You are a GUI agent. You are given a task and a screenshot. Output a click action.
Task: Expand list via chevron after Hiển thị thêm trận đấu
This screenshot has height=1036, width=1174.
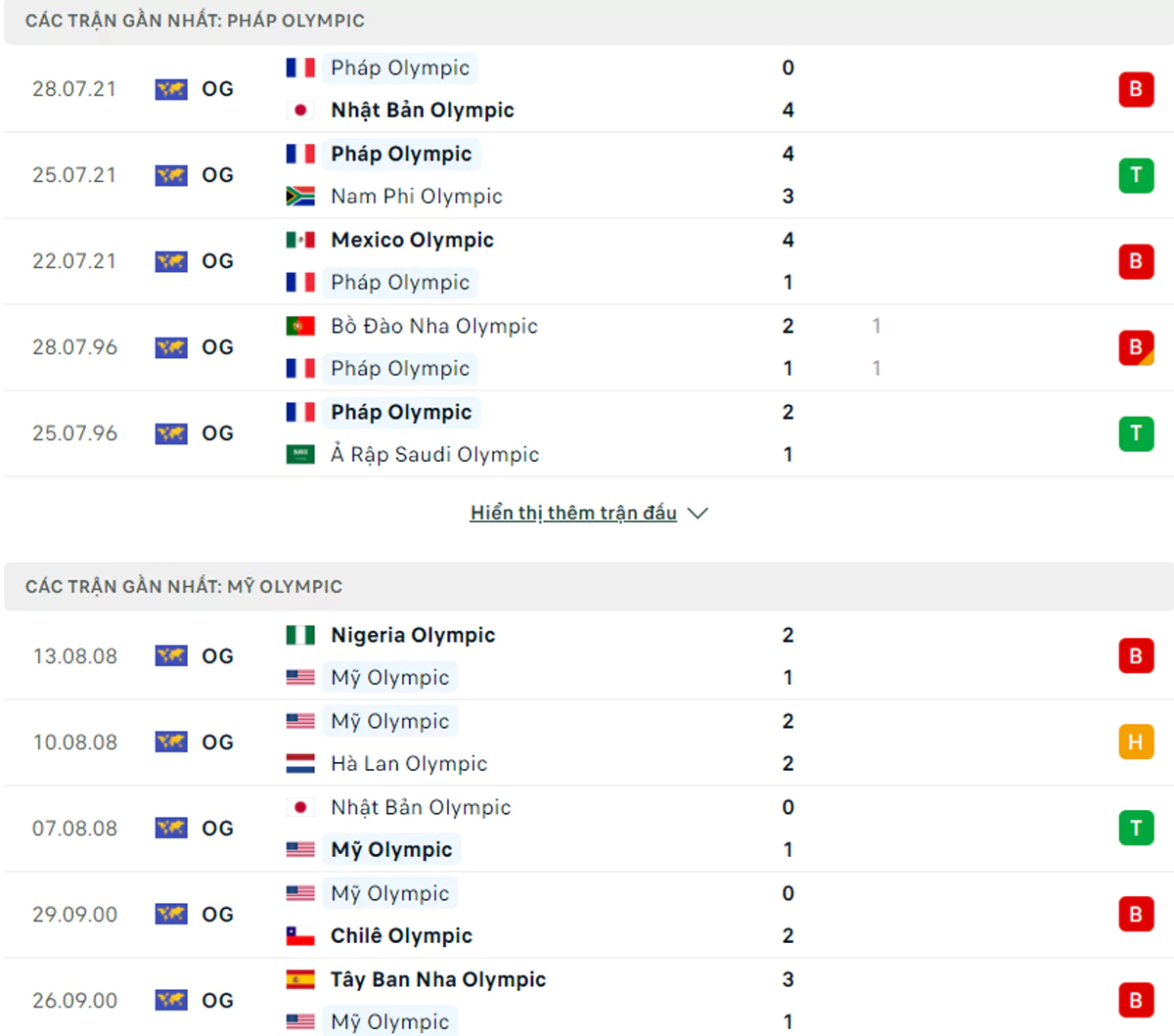tap(698, 514)
